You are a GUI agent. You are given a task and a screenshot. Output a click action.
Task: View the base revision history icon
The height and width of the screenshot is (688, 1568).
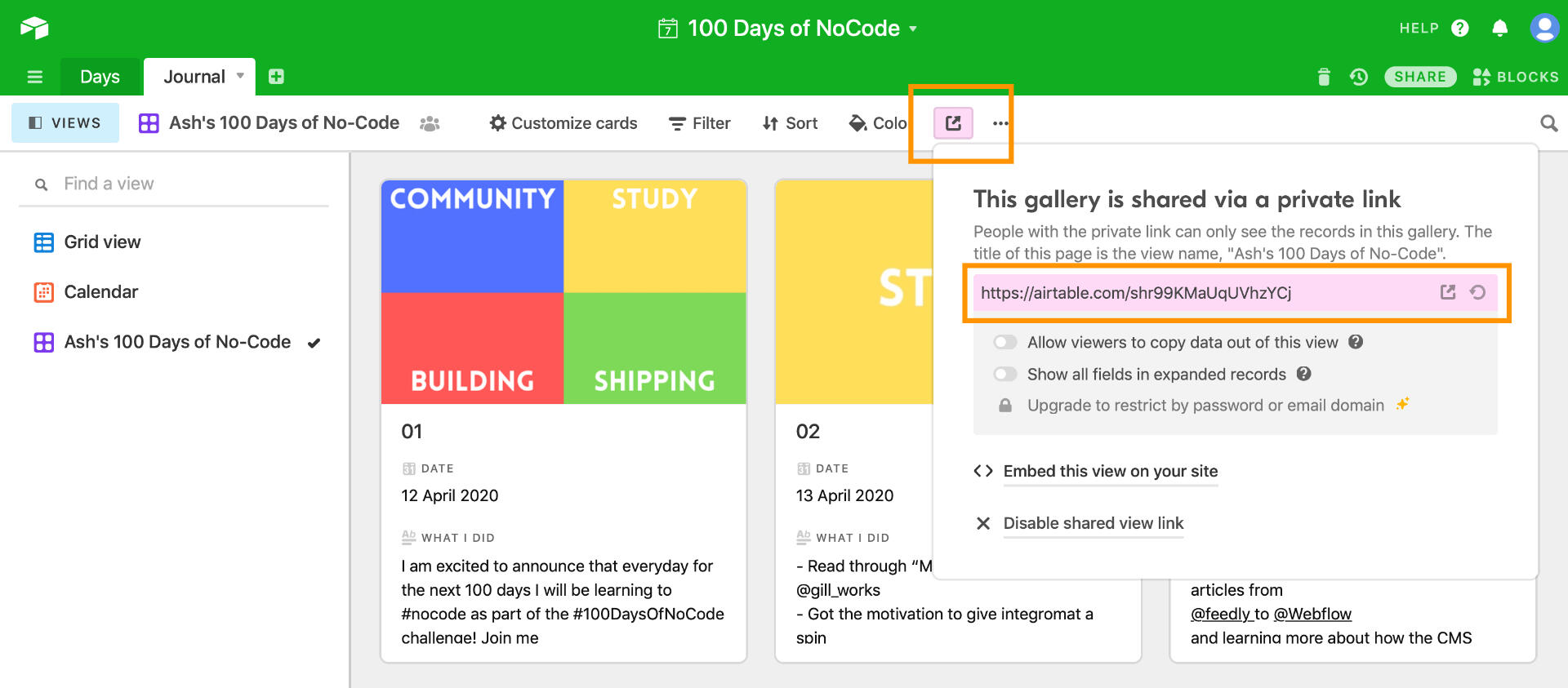pyautogui.click(x=1359, y=77)
